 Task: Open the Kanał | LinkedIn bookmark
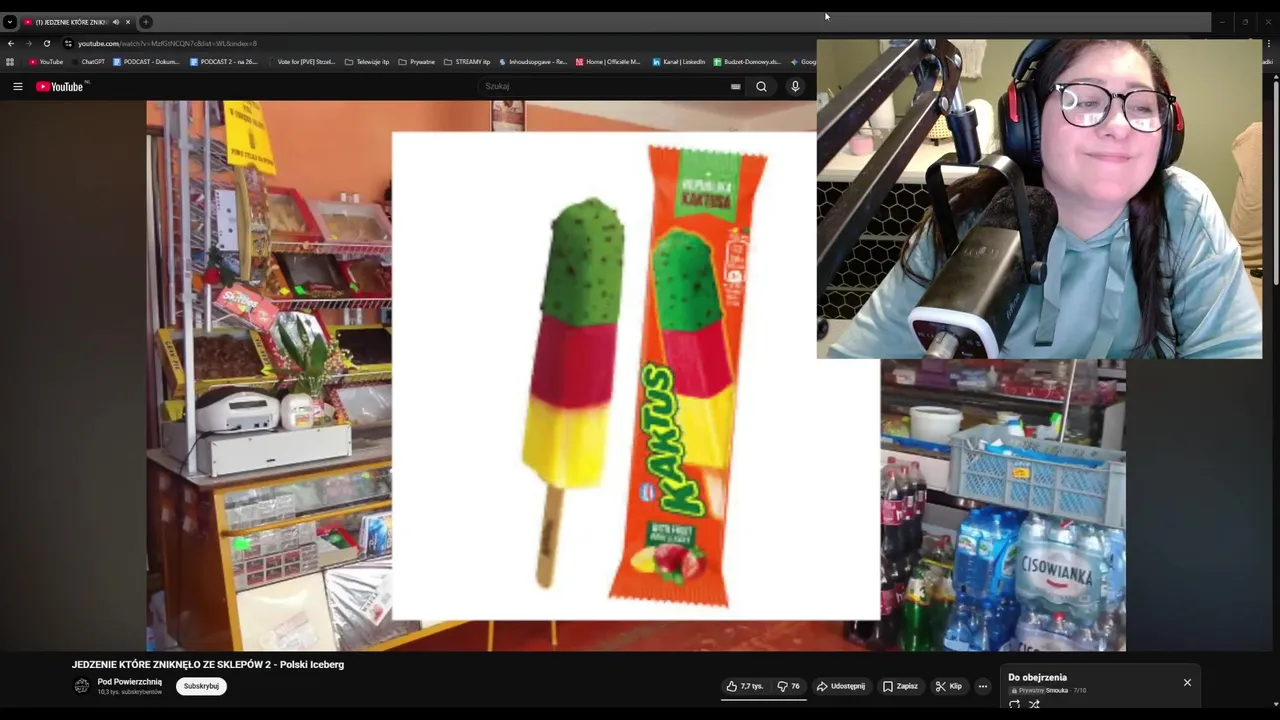pyautogui.click(x=679, y=62)
